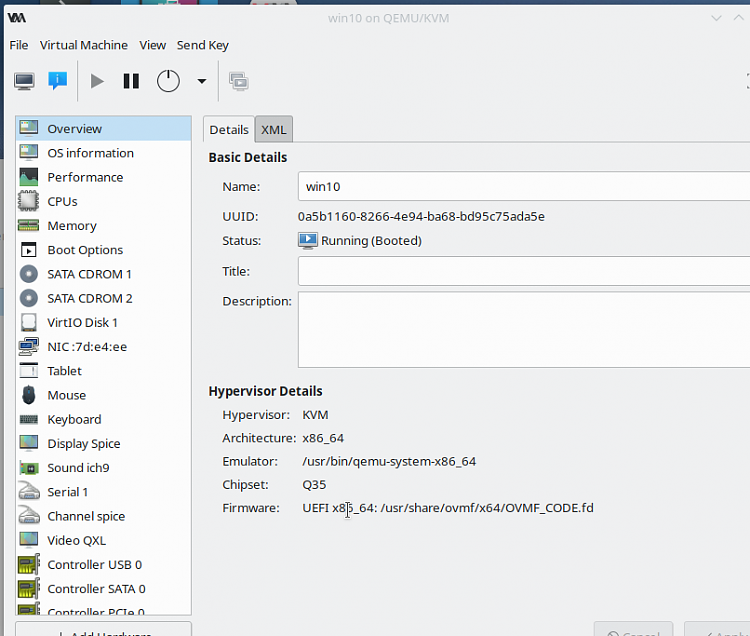
Task: Click the Performance graph icon
Action: click(x=28, y=177)
